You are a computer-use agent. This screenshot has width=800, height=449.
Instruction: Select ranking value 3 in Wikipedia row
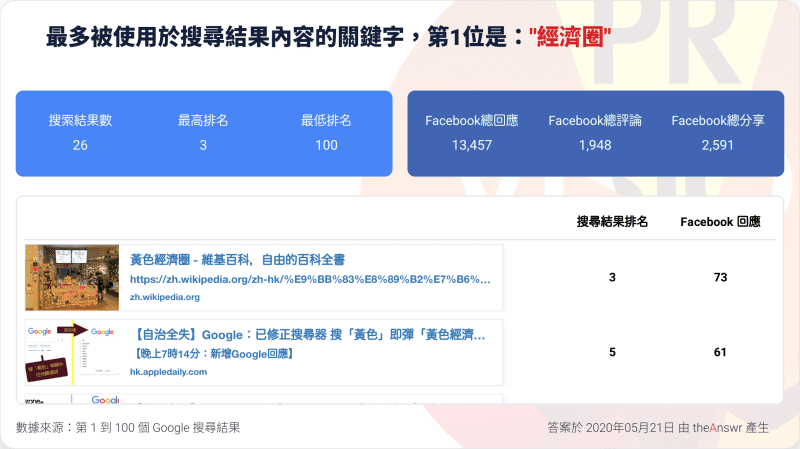pyautogui.click(x=612, y=277)
